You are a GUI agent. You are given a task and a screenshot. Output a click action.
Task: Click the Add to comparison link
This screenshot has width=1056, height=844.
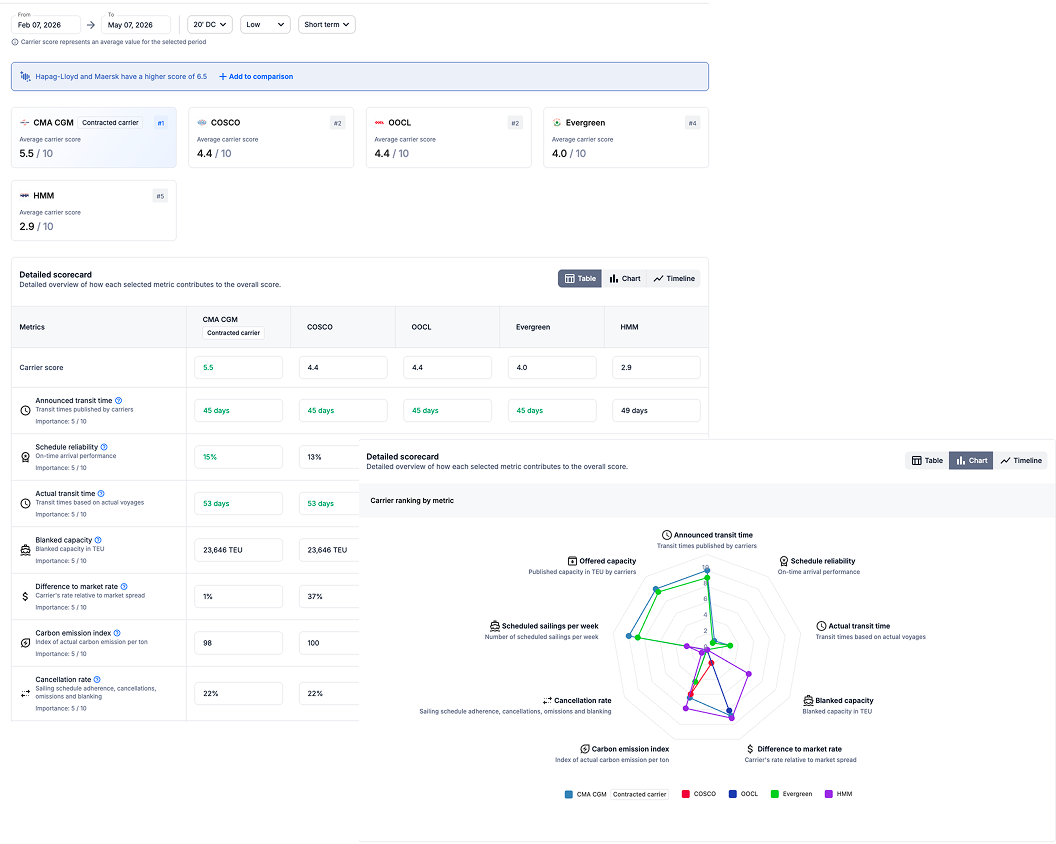[256, 77]
